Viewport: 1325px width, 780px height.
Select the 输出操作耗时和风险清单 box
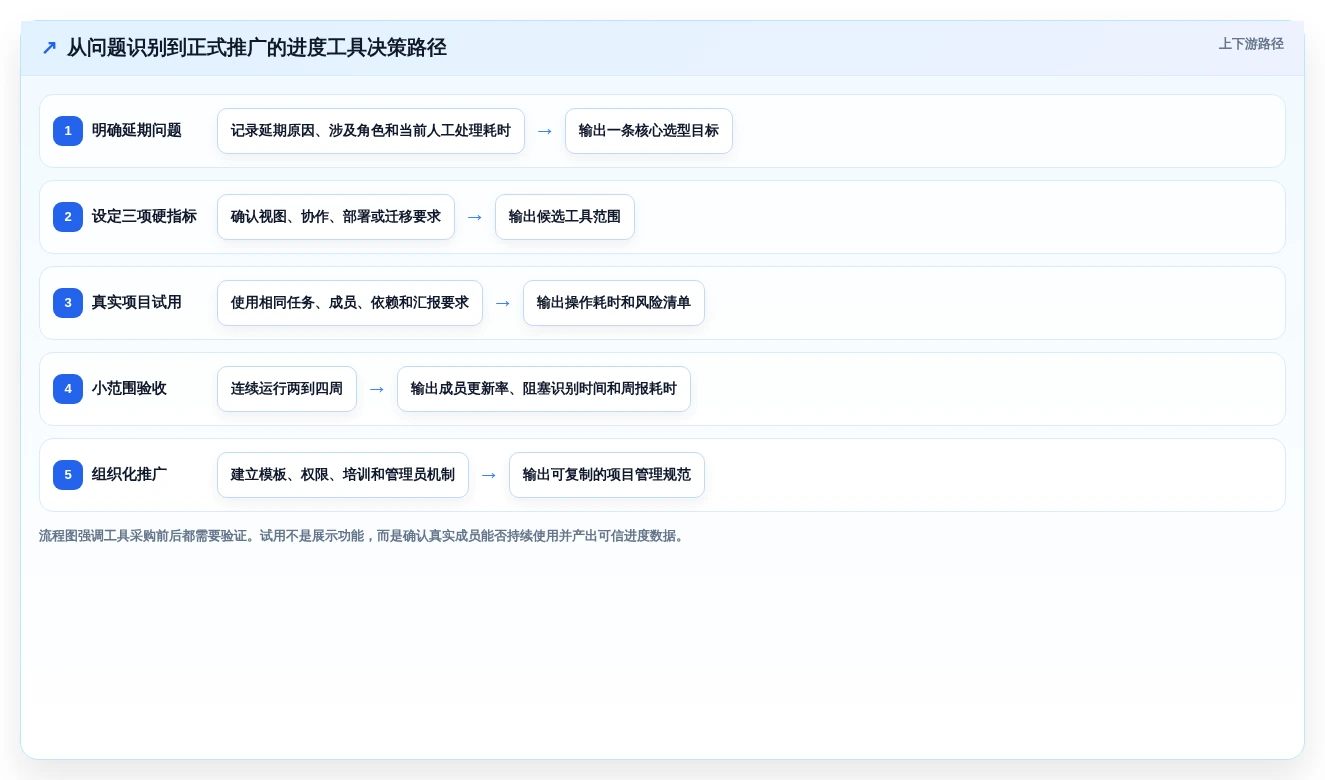click(614, 303)
